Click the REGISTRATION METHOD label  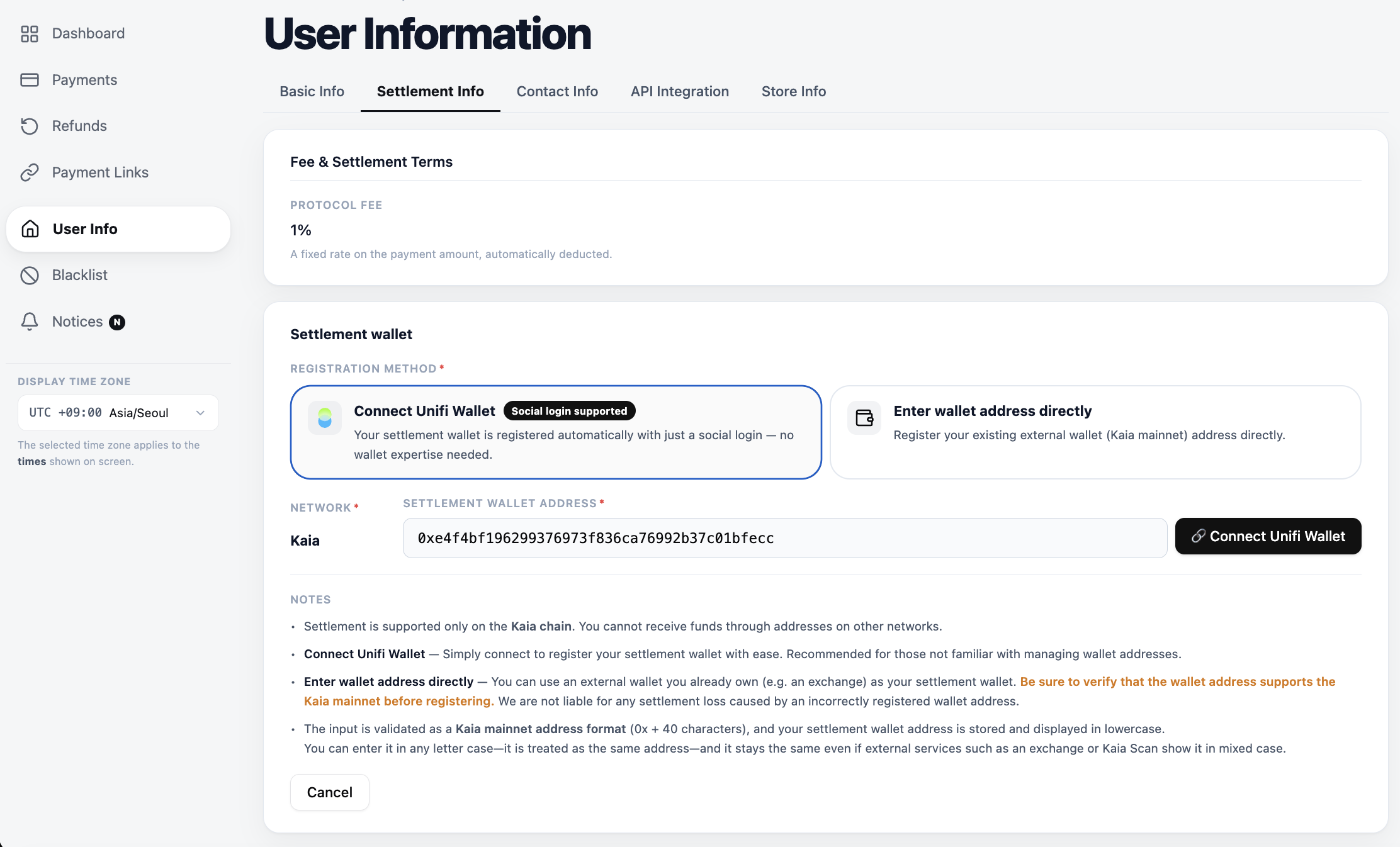(363, 369)
